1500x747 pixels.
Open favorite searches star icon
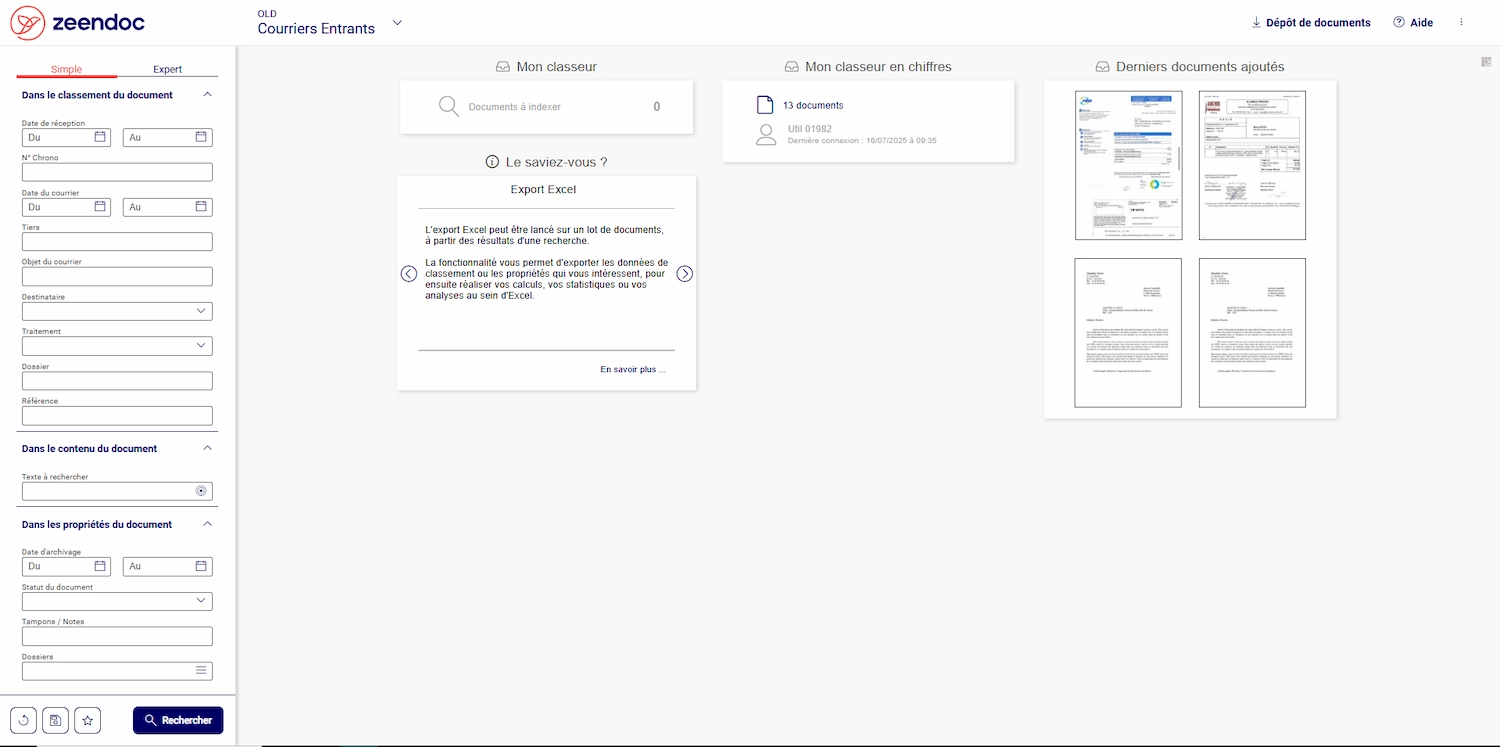[88, 720]
